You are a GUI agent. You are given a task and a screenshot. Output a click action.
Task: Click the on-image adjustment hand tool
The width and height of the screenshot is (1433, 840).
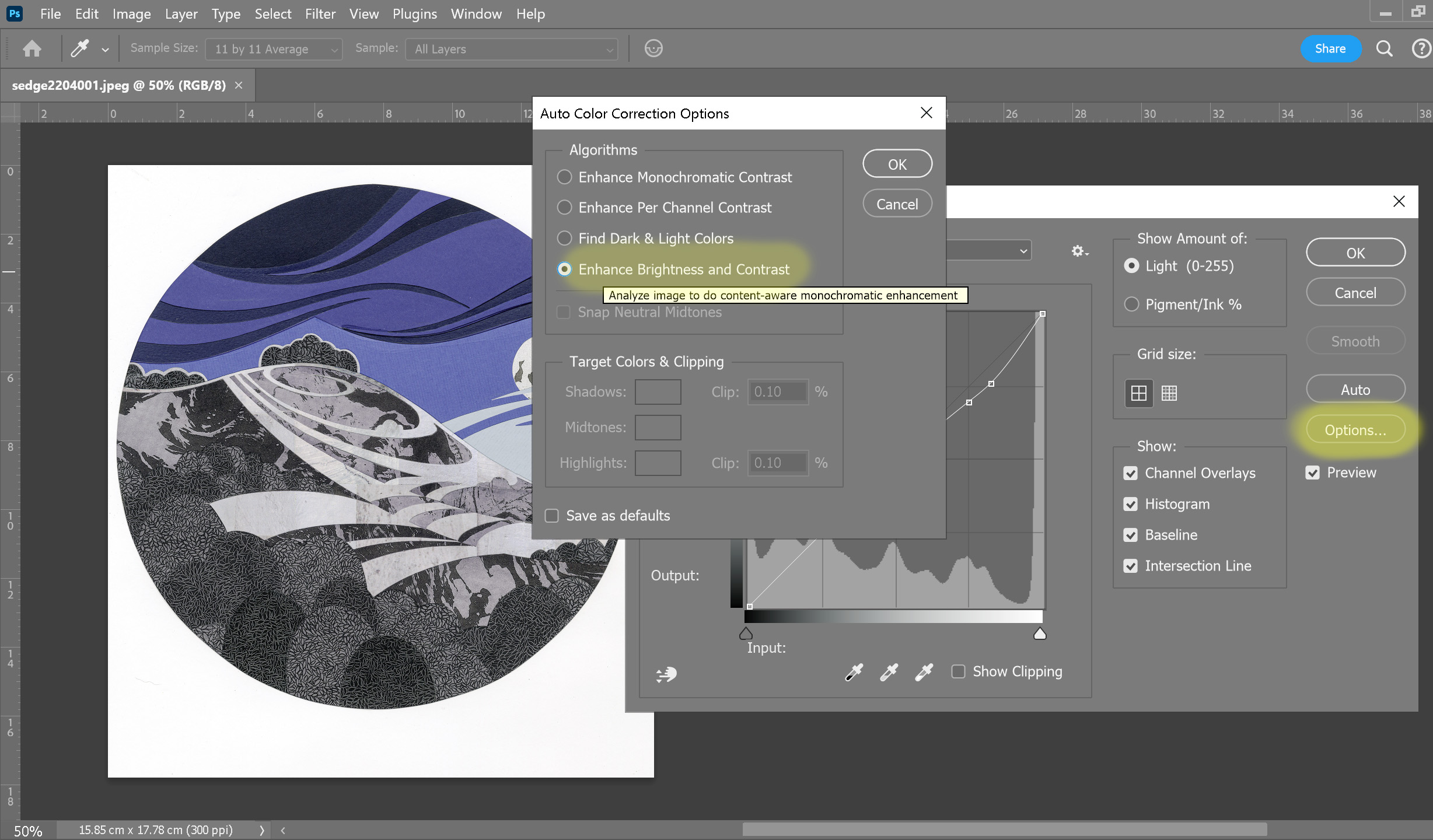point(666,674)
